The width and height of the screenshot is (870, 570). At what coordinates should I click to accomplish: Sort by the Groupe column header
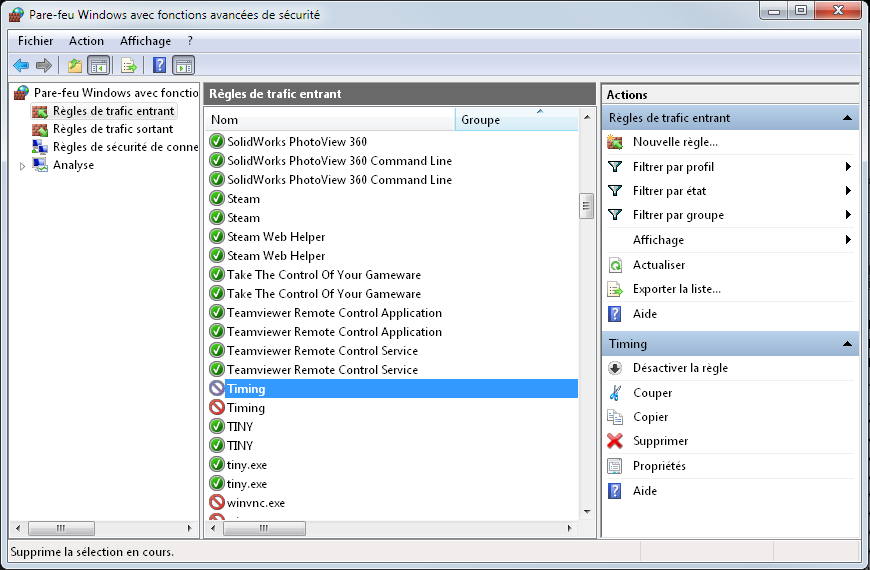pyautogui.click(x=517, y=120)
